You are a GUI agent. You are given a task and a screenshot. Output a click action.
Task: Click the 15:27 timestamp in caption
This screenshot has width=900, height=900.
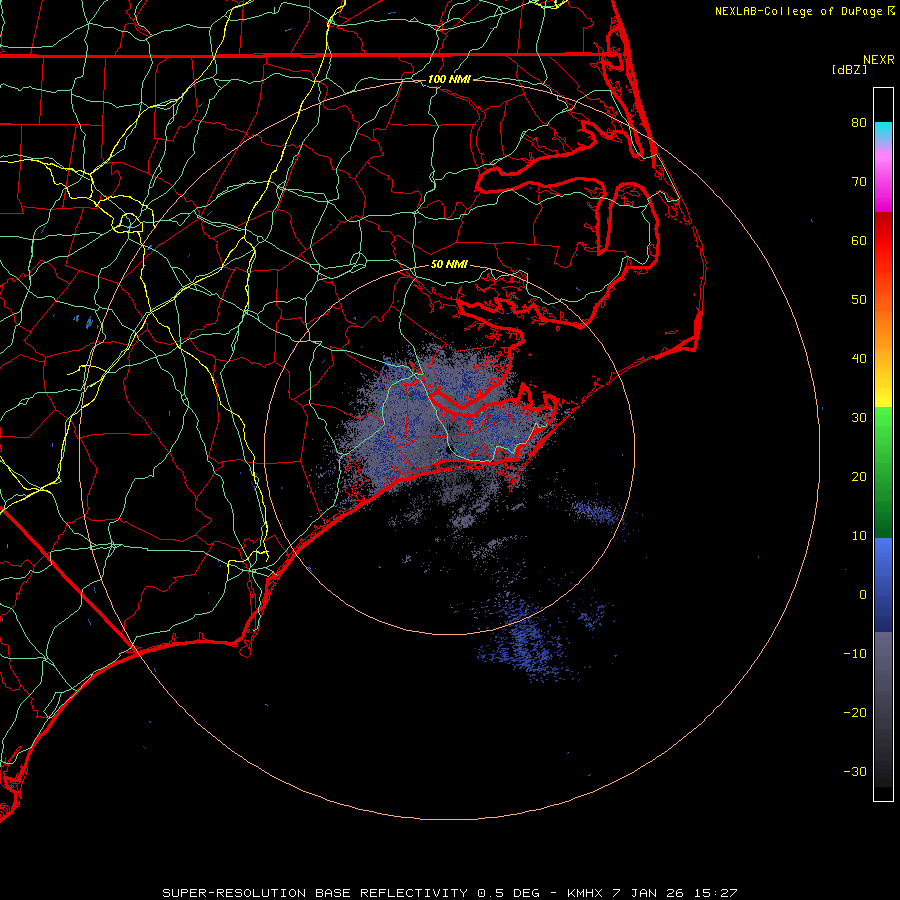click(x=715, y=893)
